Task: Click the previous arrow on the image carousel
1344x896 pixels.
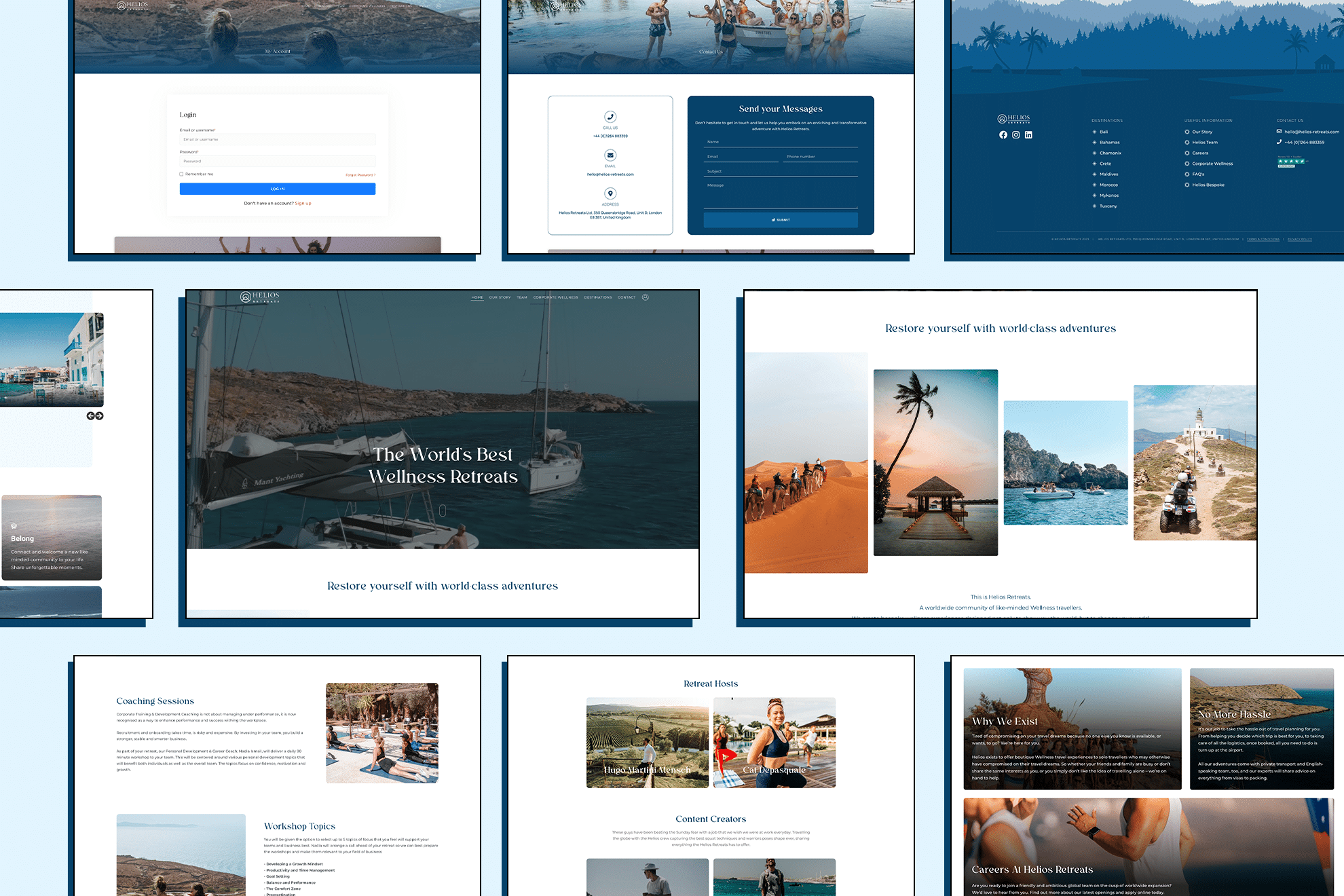Action: 90,416
